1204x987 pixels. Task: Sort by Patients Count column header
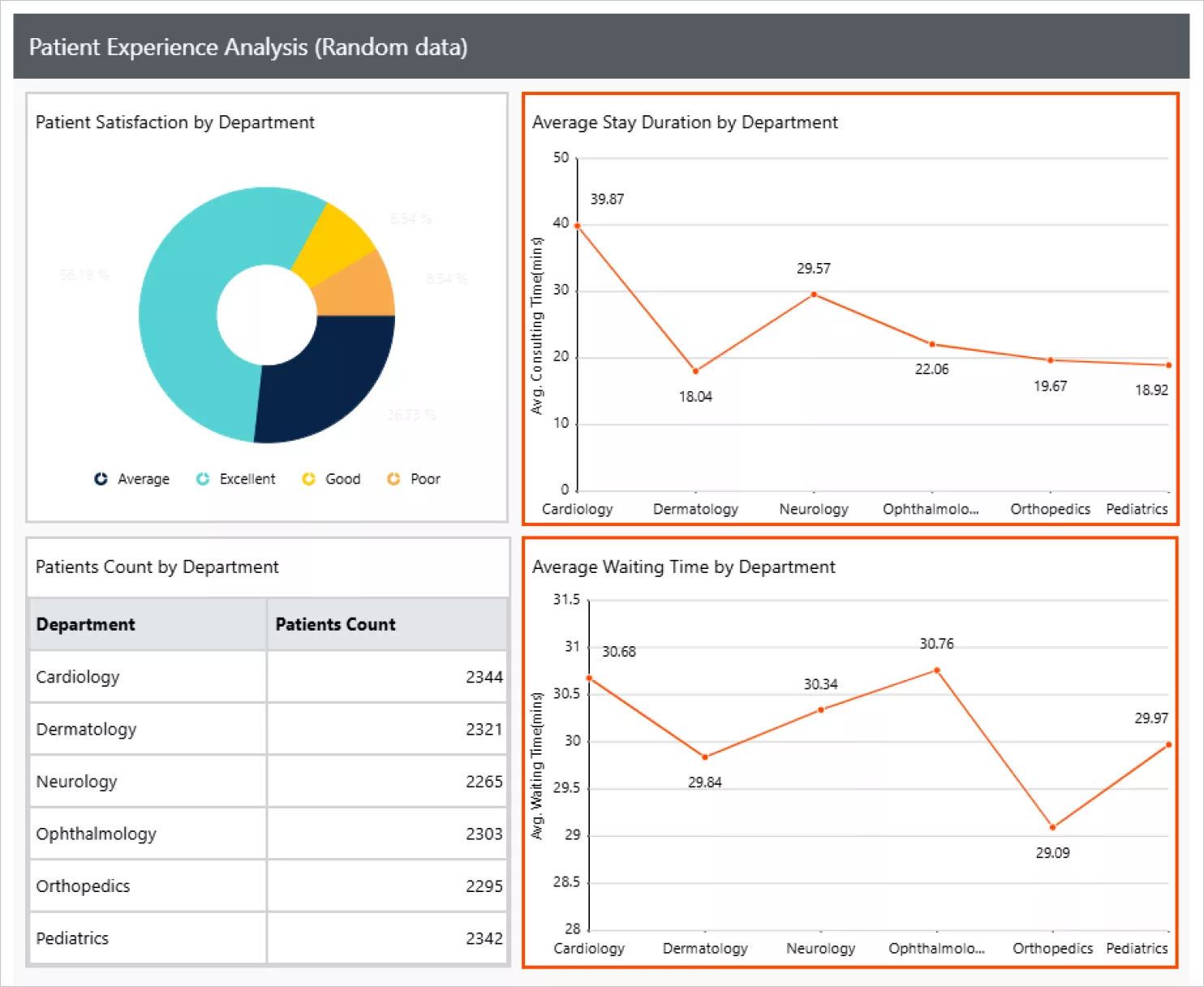[x=387, y=624]
